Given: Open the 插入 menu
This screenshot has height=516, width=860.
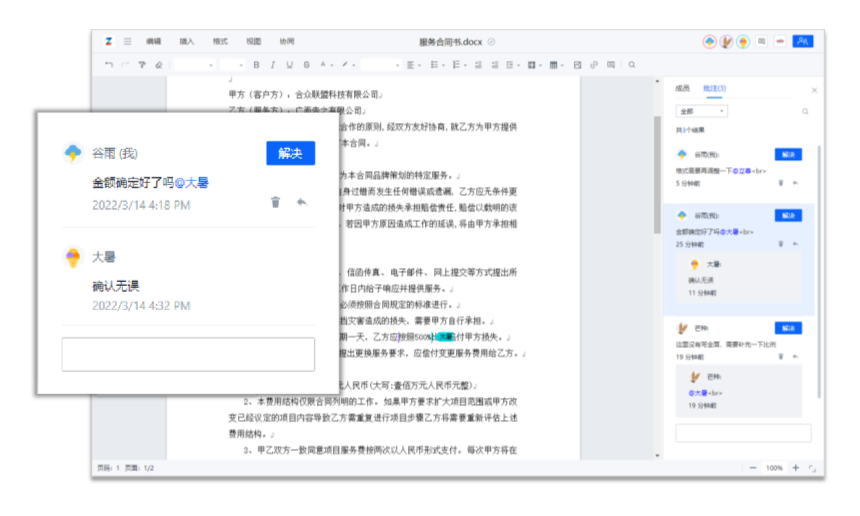Looking at the screenshot, I should [x=187, y=41].
